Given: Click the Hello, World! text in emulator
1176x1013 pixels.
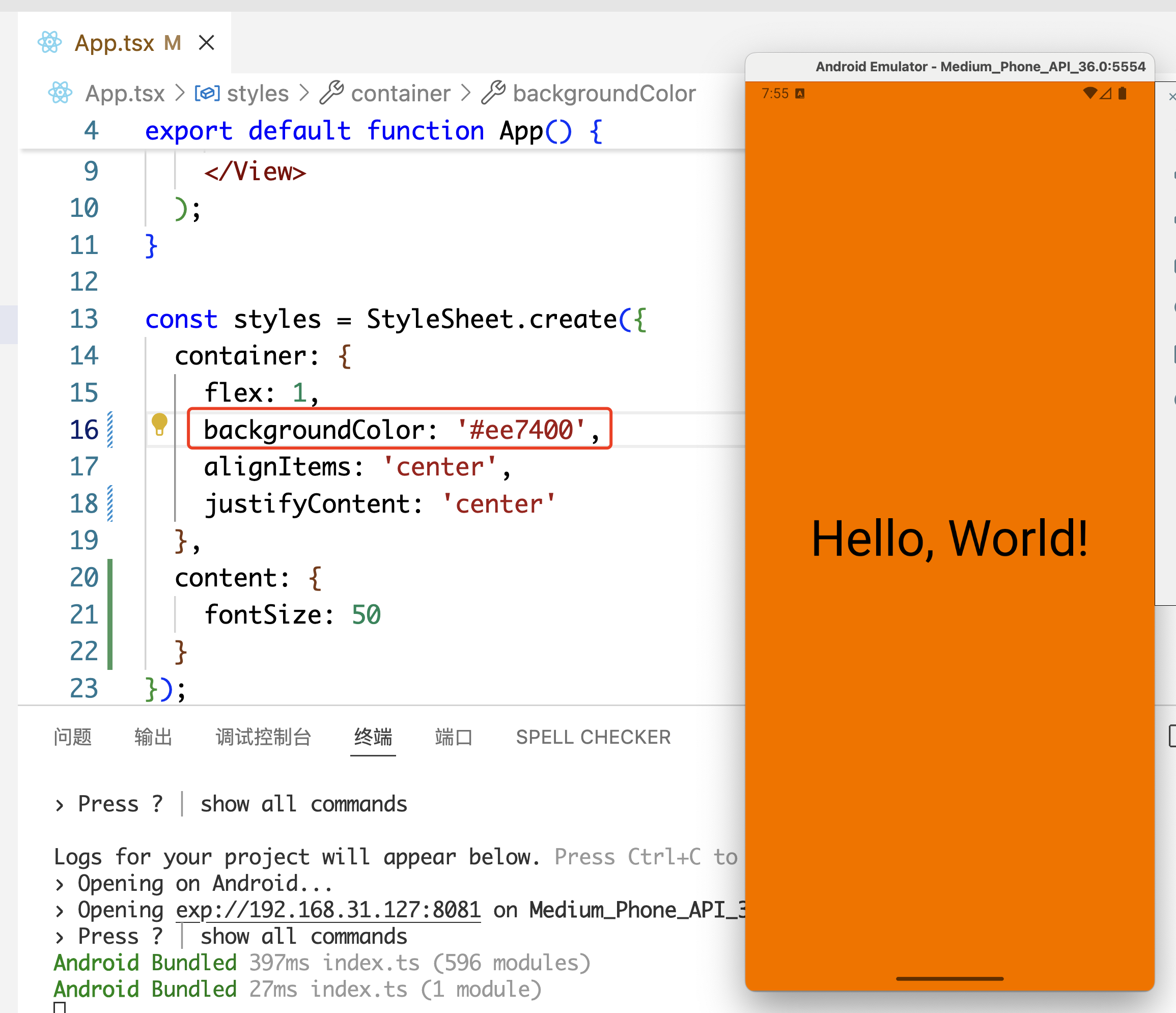Looking at the screenshot, I should (949, 539).
